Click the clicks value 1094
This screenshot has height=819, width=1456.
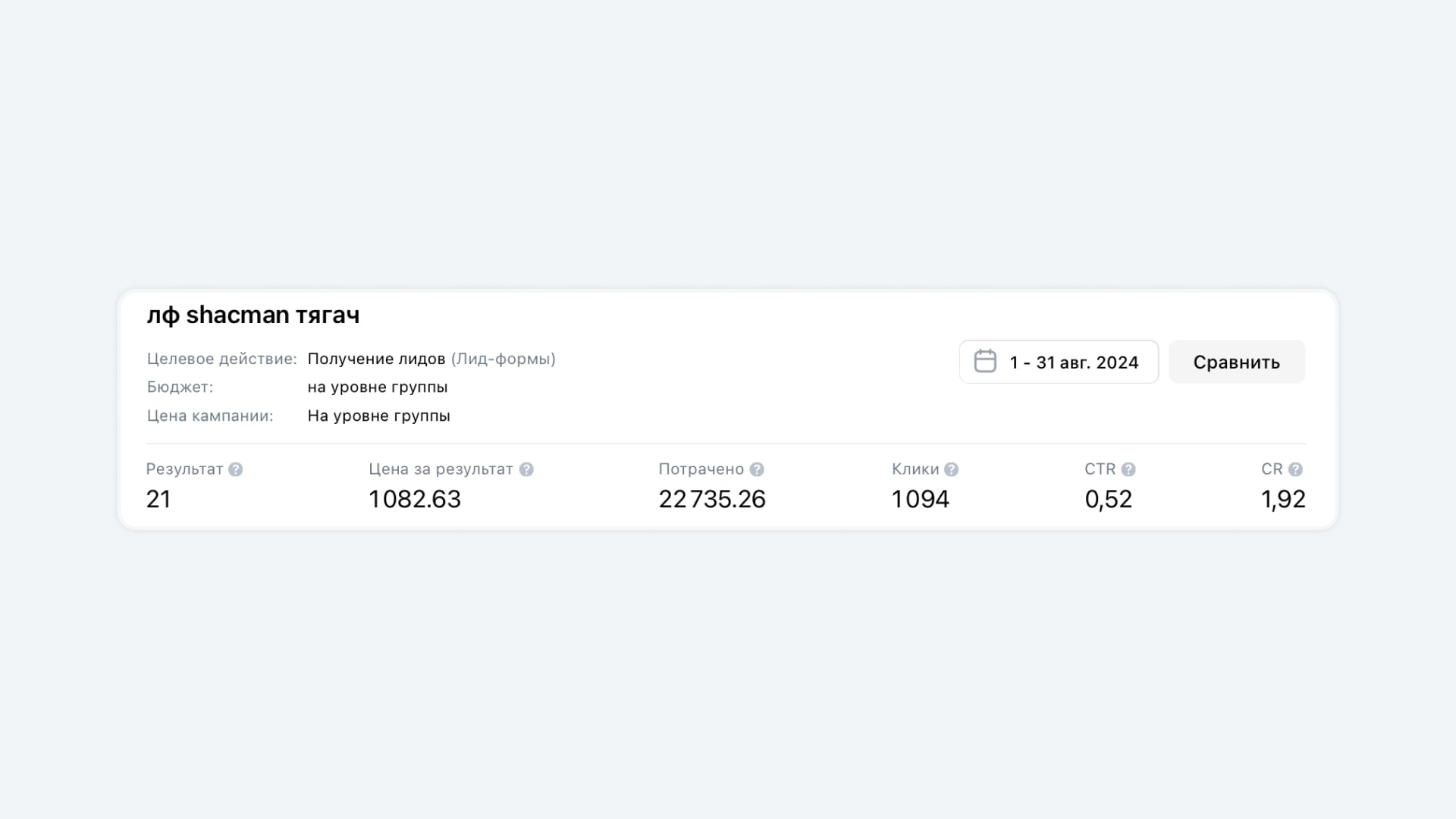920,499
